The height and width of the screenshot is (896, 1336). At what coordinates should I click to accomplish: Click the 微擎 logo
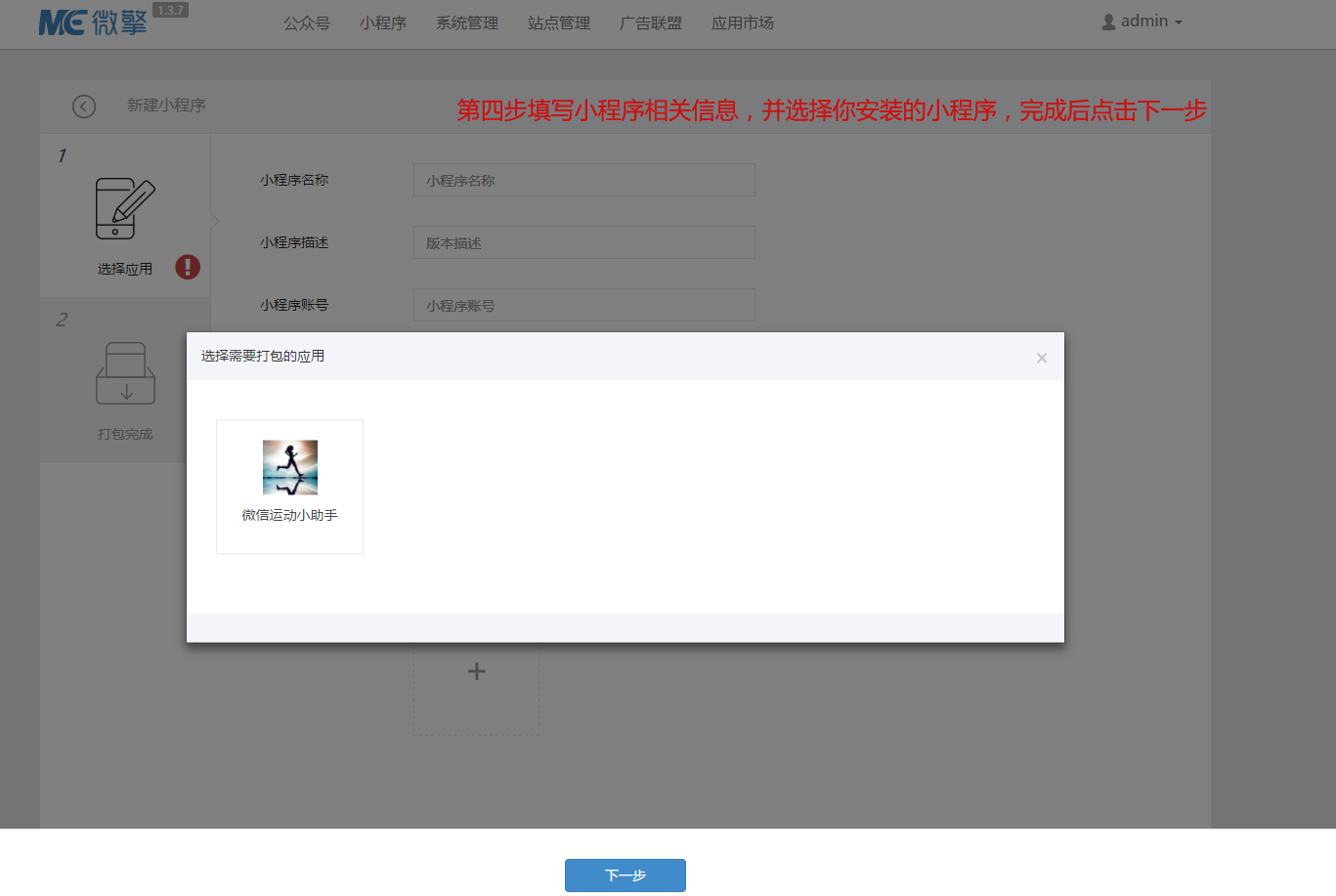tap(93, 22)
